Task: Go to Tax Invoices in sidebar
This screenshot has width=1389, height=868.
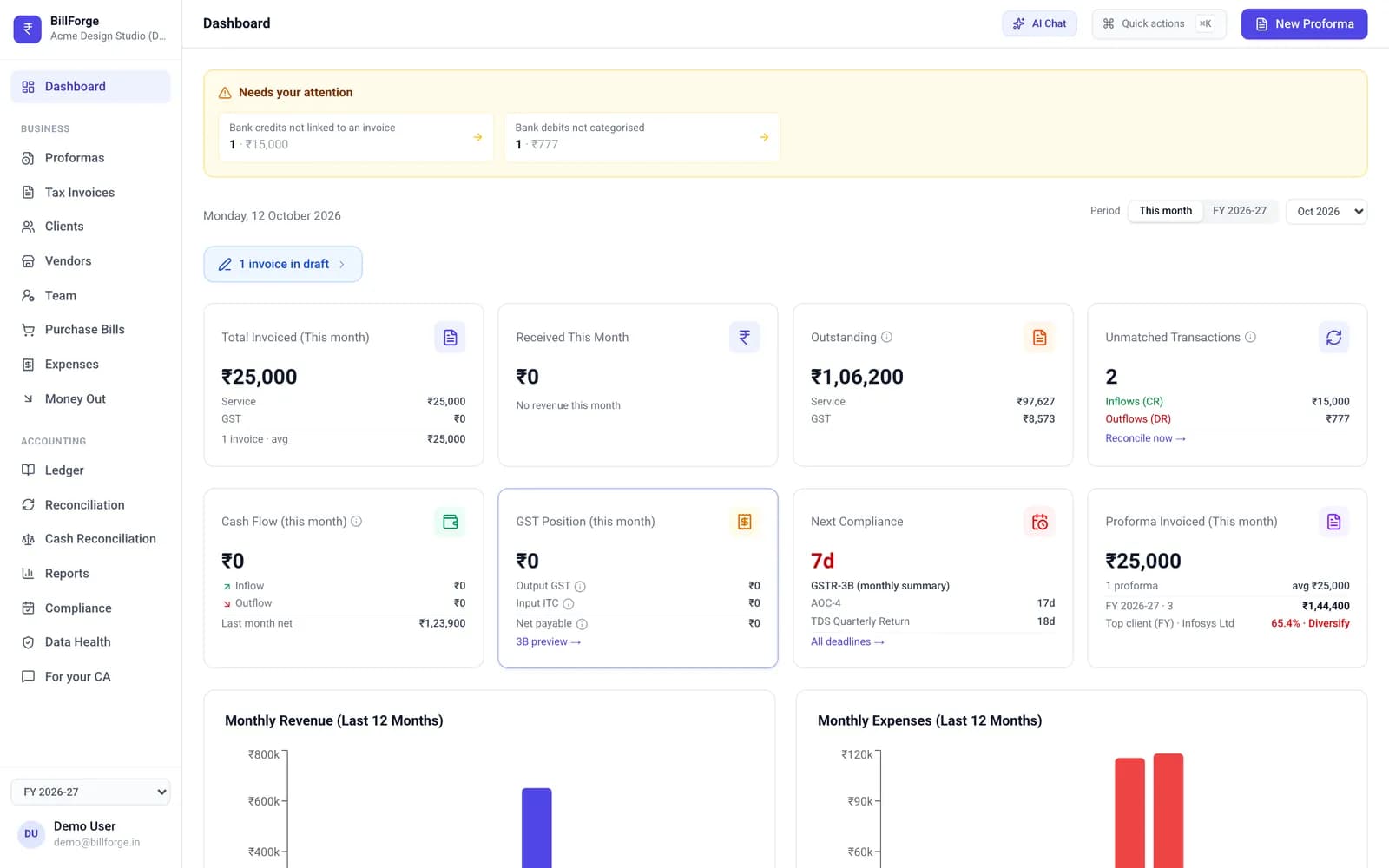Action: 90,193
